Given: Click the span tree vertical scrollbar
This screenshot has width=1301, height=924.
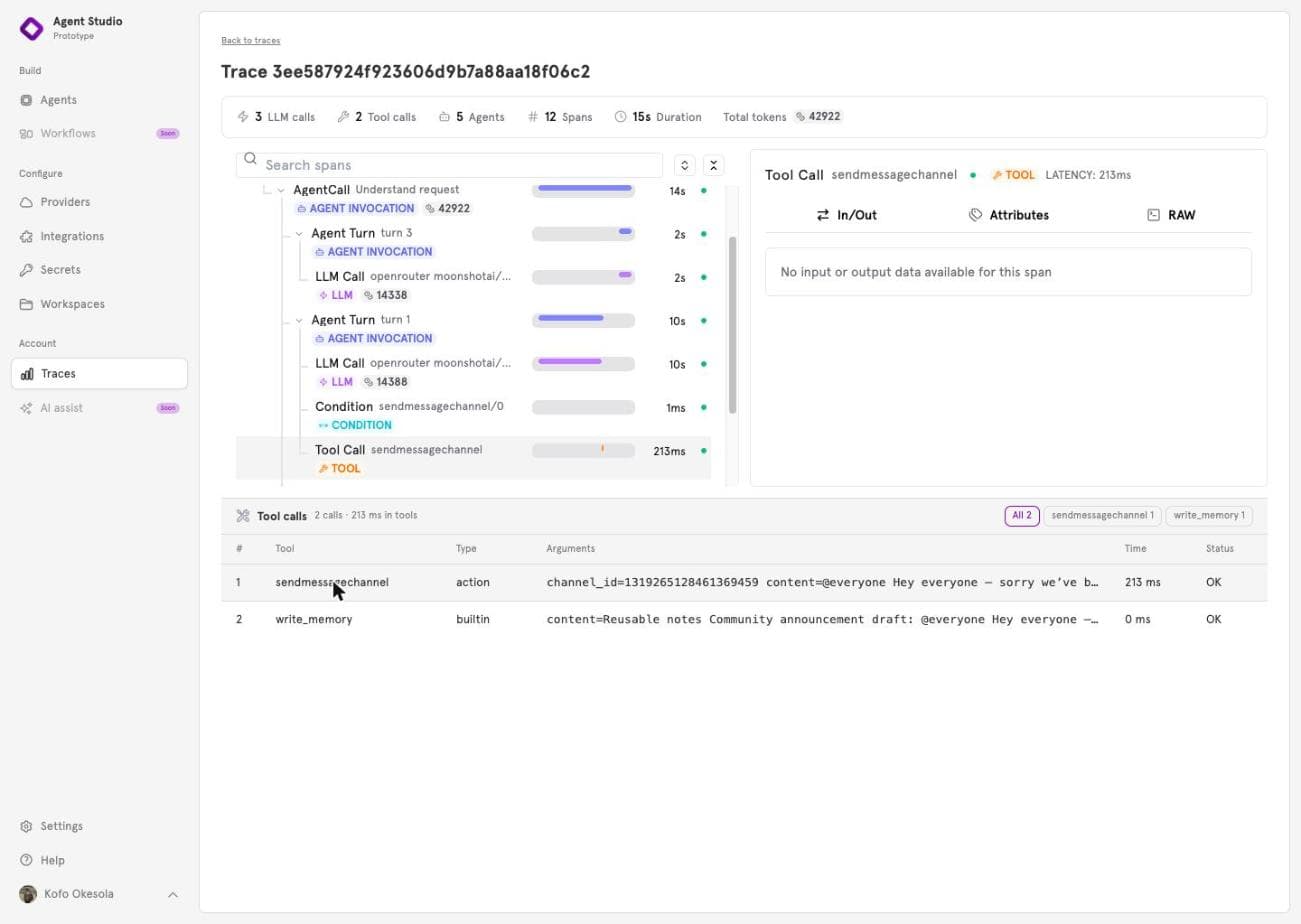Looking at the screenshot, I should (x=733, y=325).
